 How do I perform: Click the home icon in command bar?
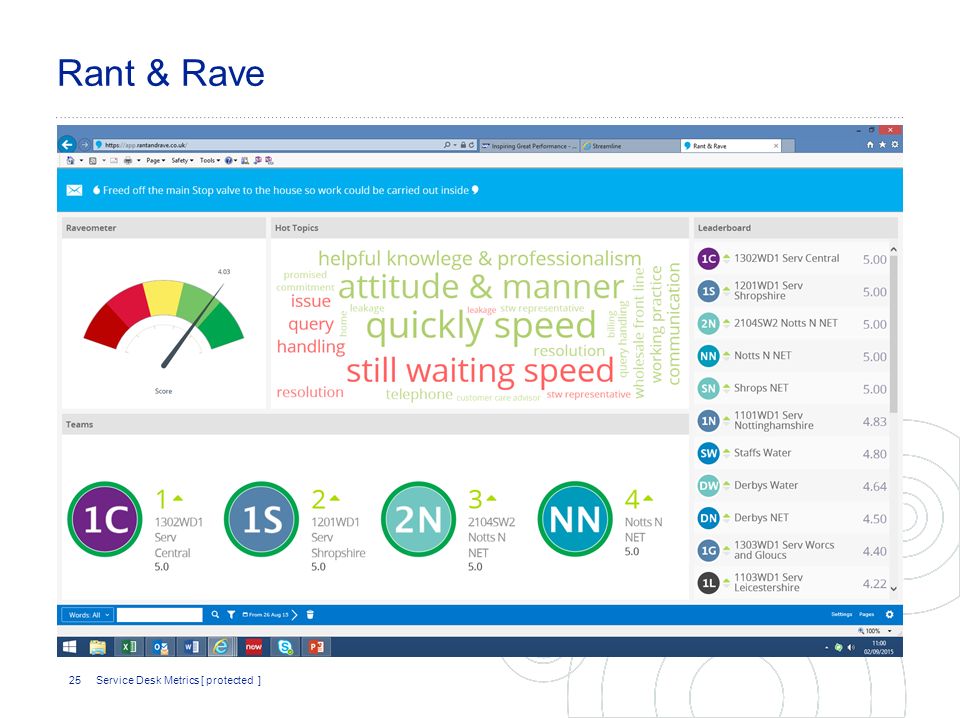click(x=70, y=160)
